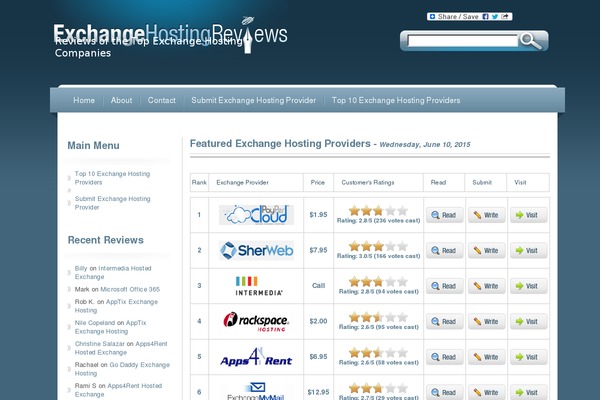Click the PayPerCloud logo
Image resolution: width=600 pixels, height=400 pixels.
tap(256, 215)
